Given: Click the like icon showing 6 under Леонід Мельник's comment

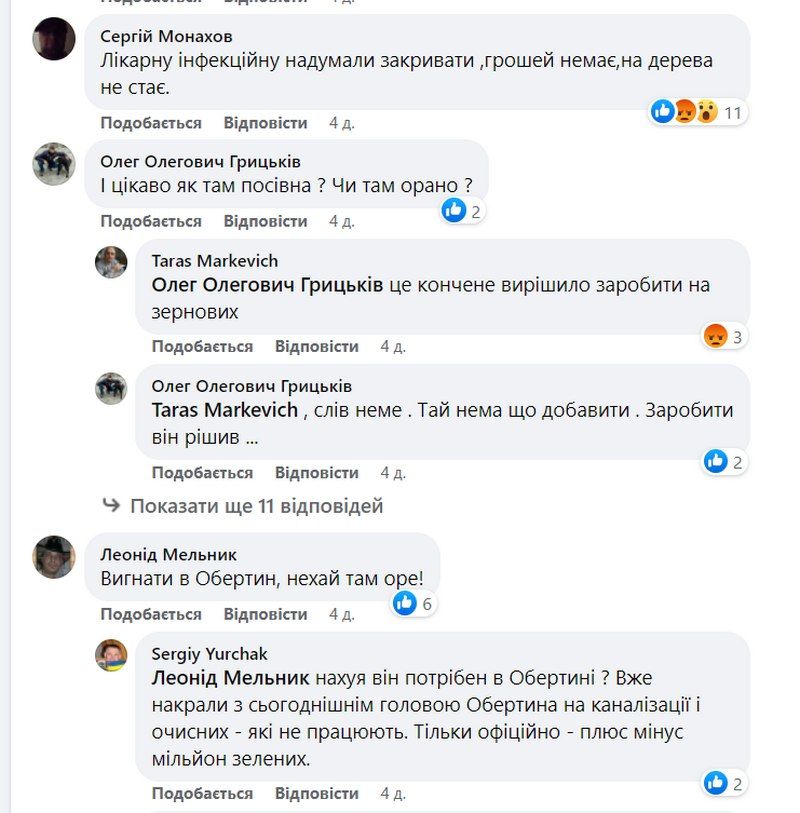Looking at the screenshot, I should 403,604.
